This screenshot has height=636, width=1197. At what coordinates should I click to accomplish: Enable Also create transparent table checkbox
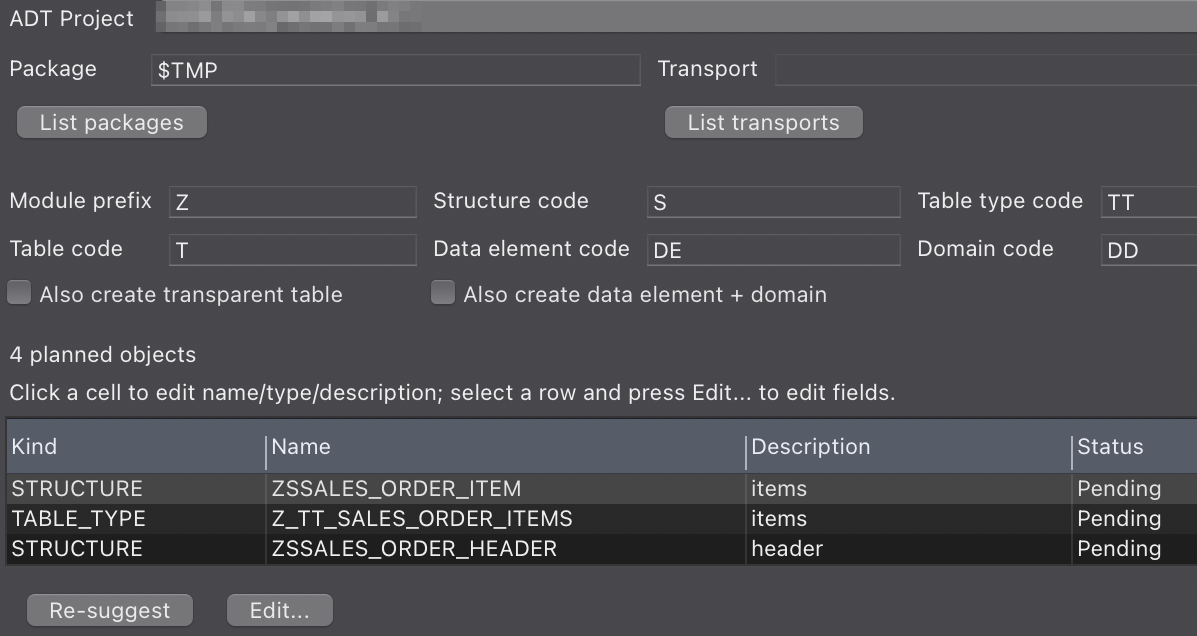[x=19, y=293]
